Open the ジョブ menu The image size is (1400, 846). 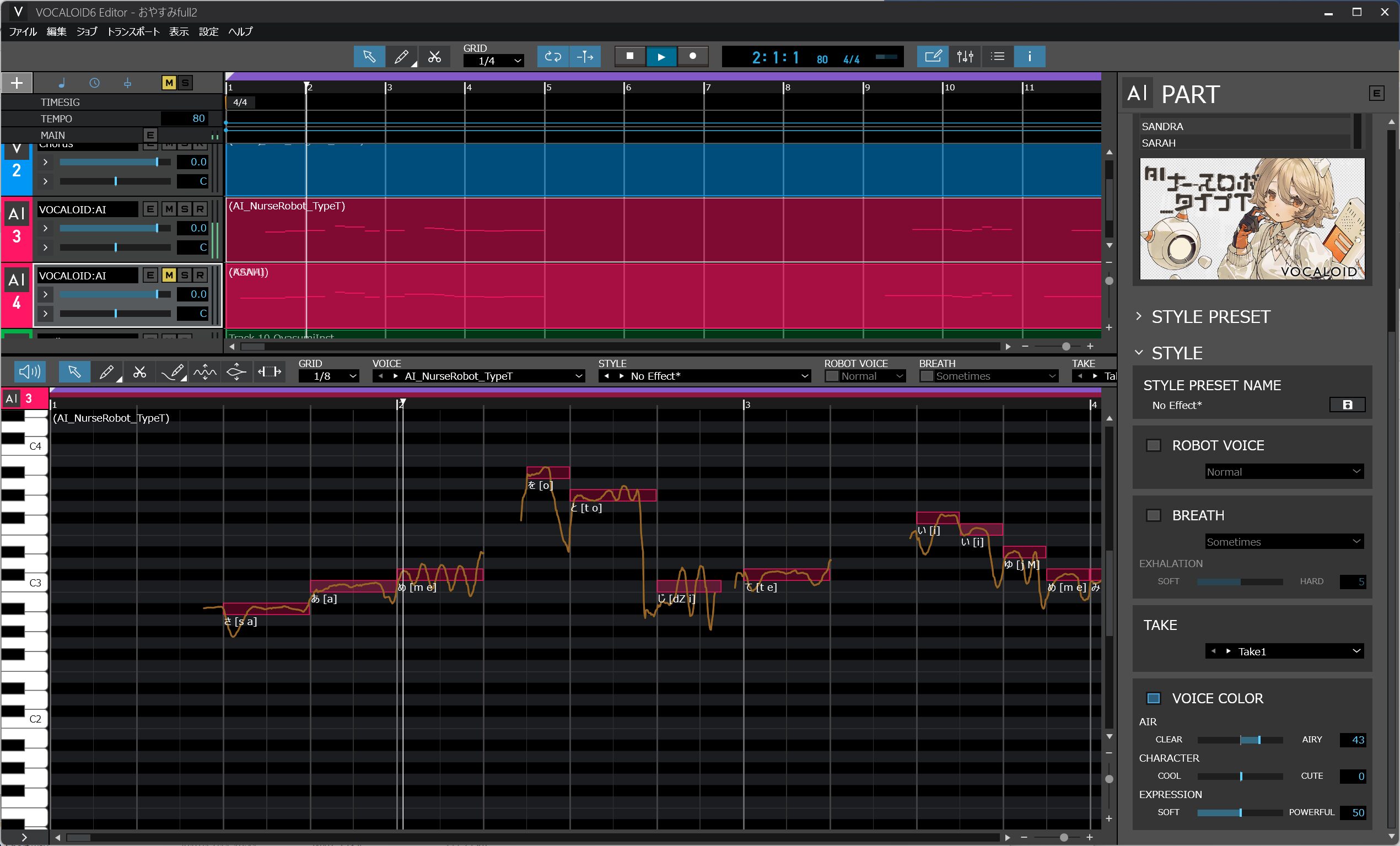tap(87, 32)
